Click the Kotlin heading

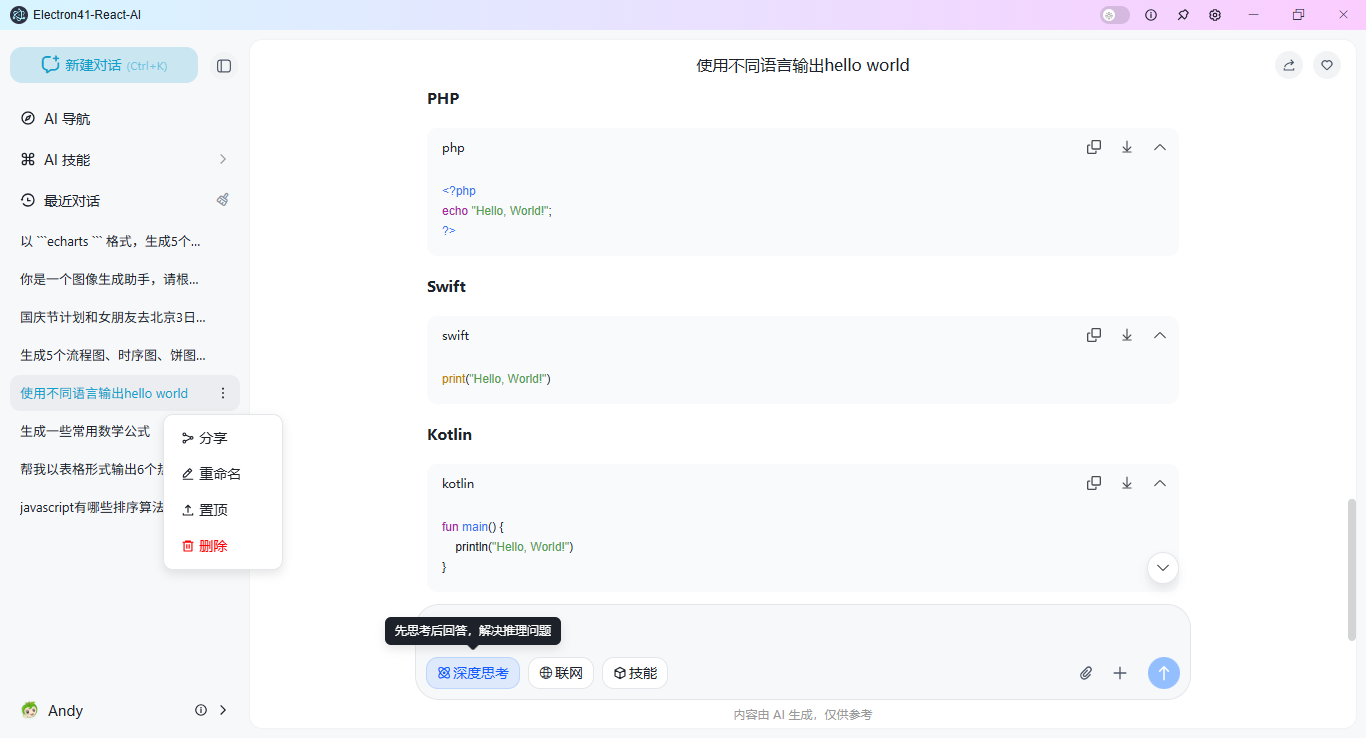tap(450, 434)
